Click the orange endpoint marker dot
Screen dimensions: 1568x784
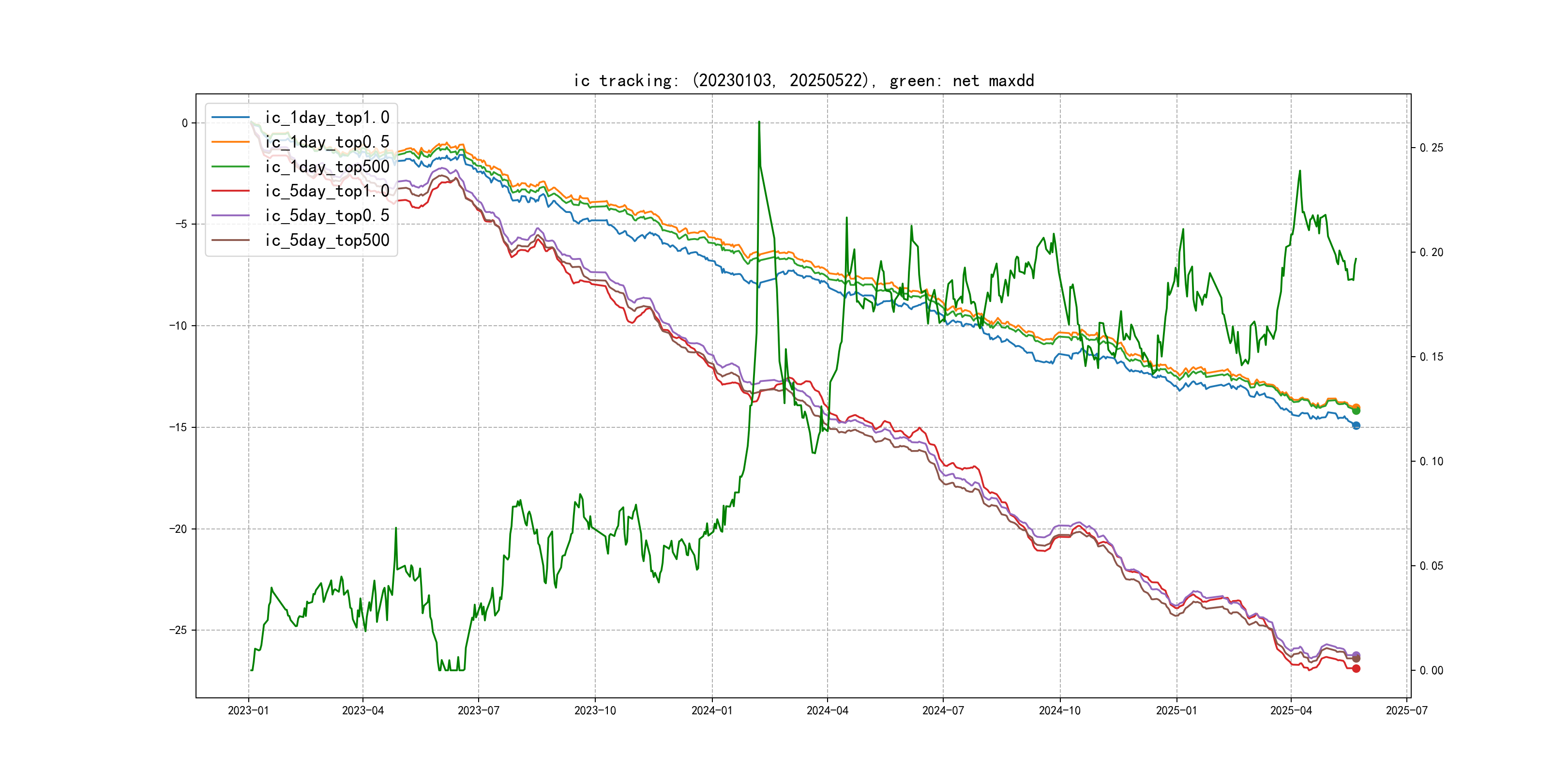click(x=1356, y=407)
